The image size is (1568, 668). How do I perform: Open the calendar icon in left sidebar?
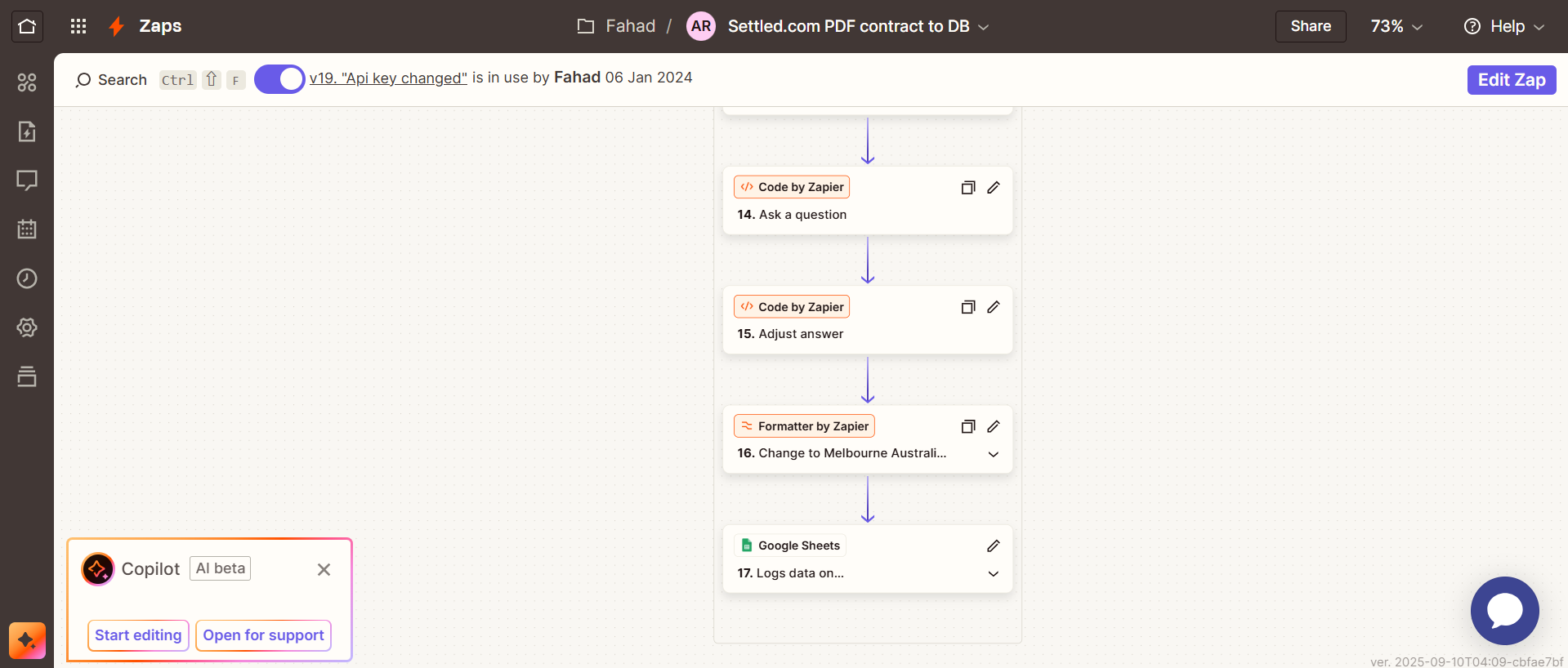coord(27,229)
